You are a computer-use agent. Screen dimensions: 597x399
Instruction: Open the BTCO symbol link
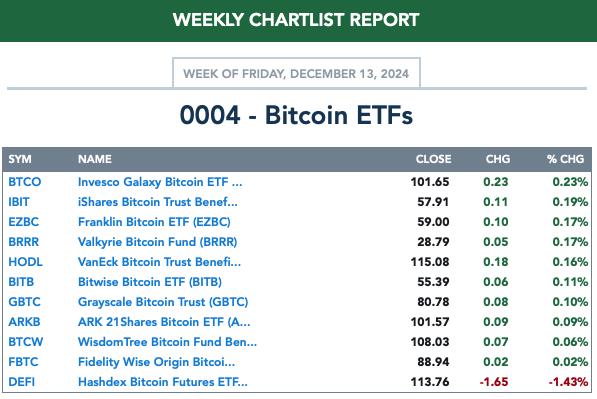coord(25,182)
